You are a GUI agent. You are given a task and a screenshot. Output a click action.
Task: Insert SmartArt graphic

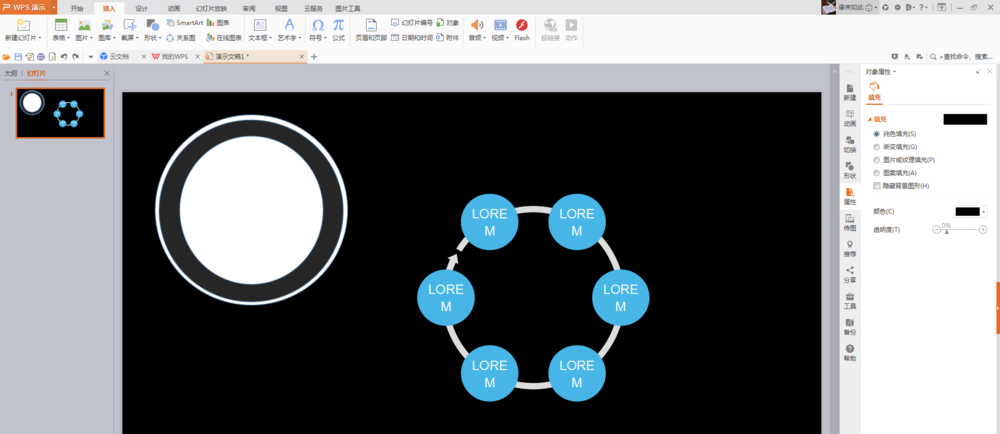click(185, 22)
